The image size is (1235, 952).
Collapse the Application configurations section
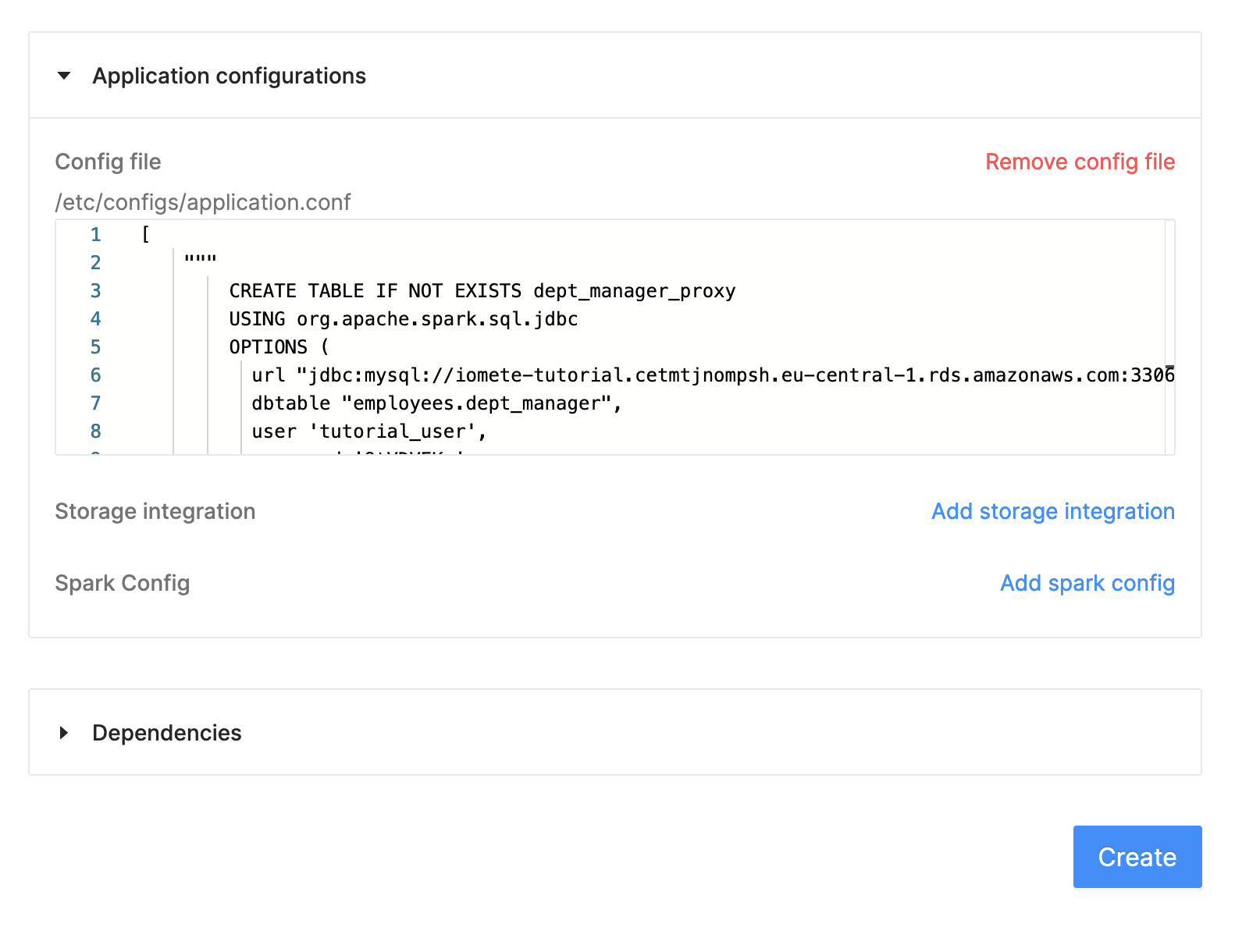64,76
